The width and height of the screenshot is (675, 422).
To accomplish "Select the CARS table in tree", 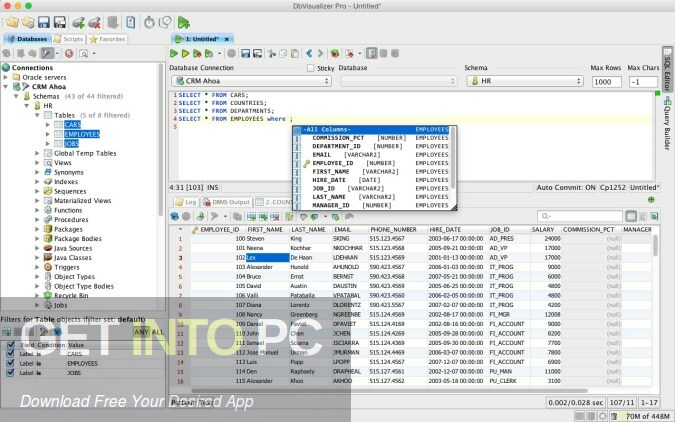I will tap(72, 124).
